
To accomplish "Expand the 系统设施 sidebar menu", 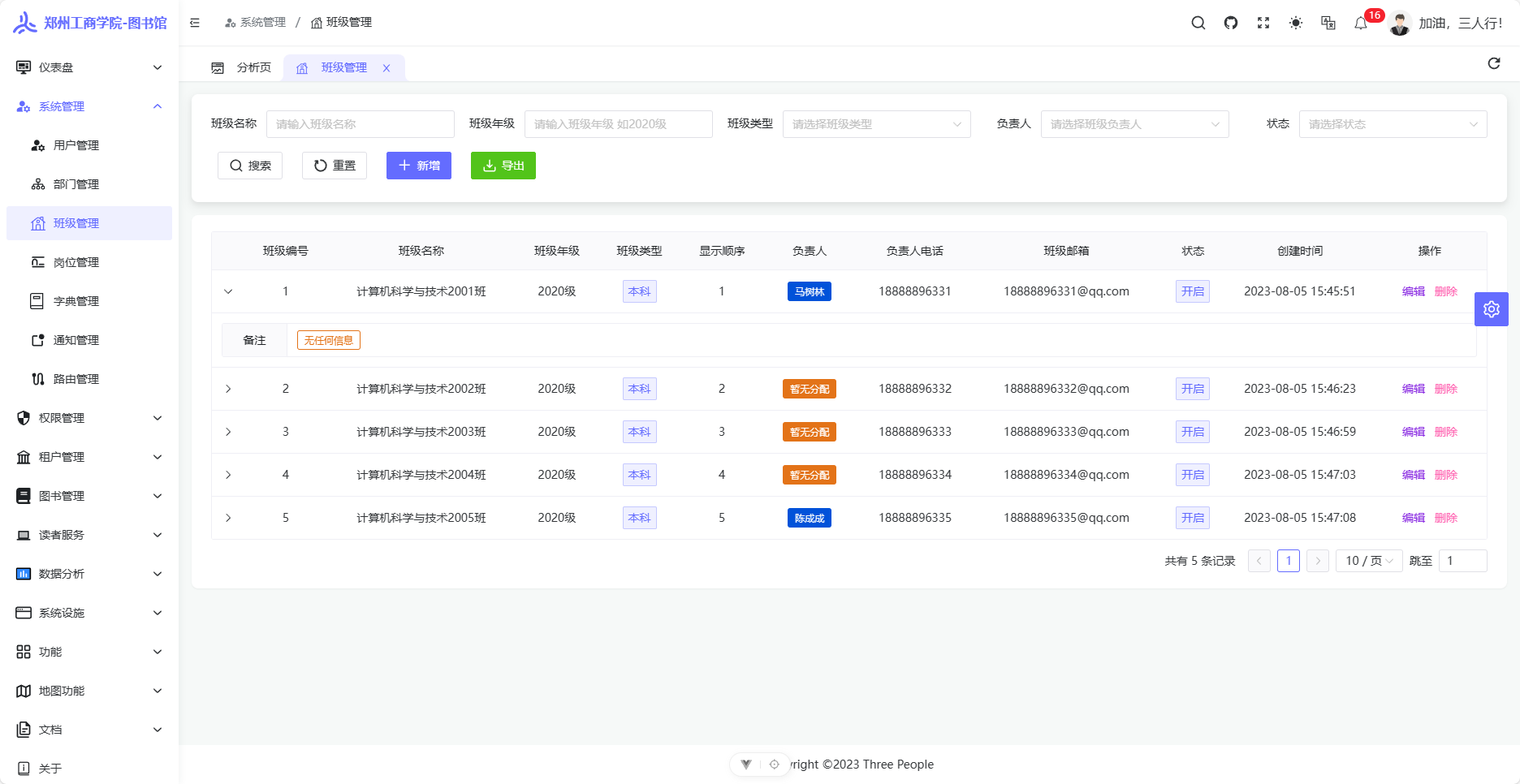I will pyautogui.click(x=89, y=613).
